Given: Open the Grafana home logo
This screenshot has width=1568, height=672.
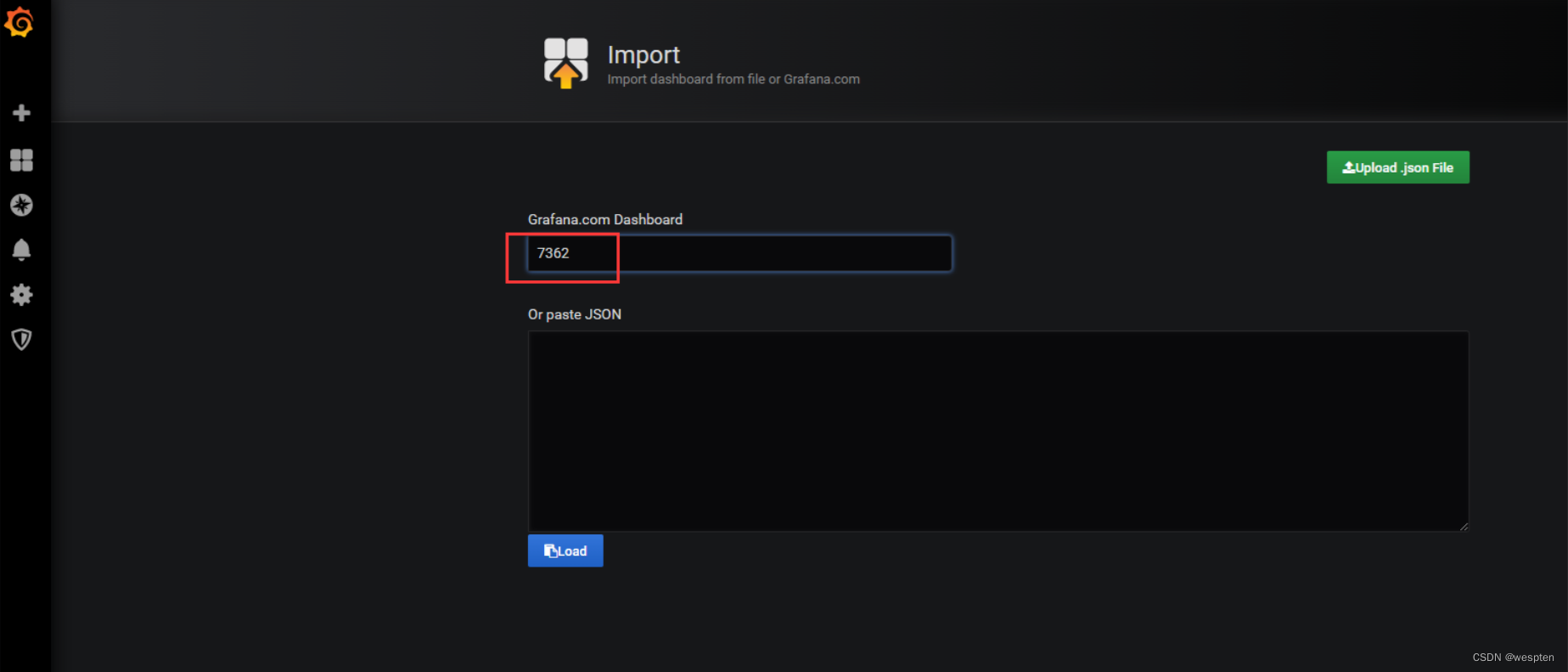Looking at the screenshot, I should coord(20,22).
